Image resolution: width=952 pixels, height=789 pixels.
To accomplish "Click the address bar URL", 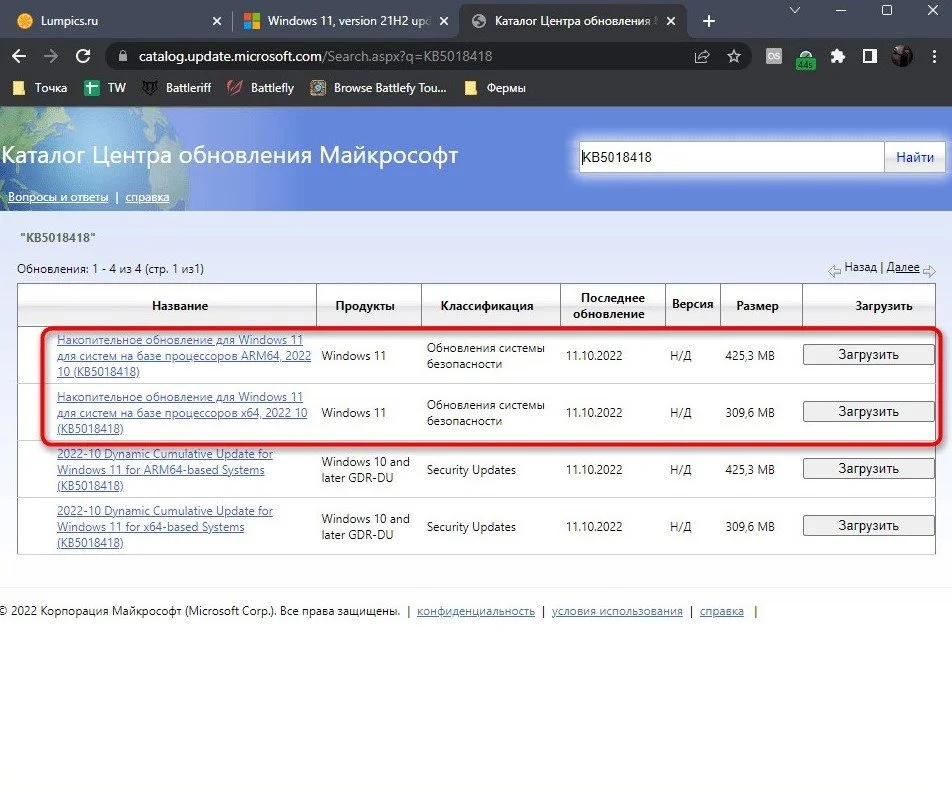I will [x=315, y=56].
